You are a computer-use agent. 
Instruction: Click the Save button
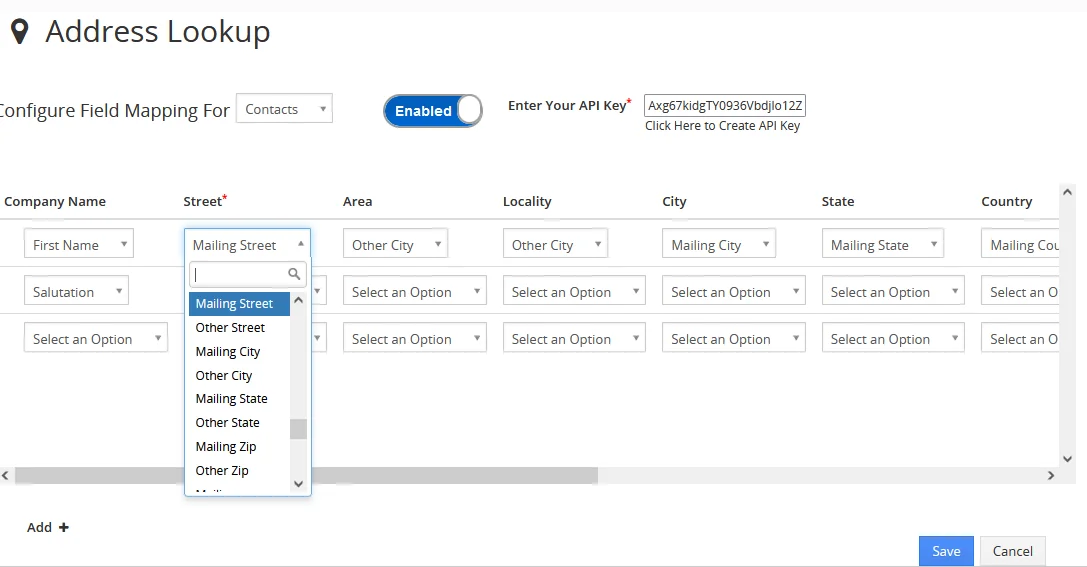tap(945, 551)
